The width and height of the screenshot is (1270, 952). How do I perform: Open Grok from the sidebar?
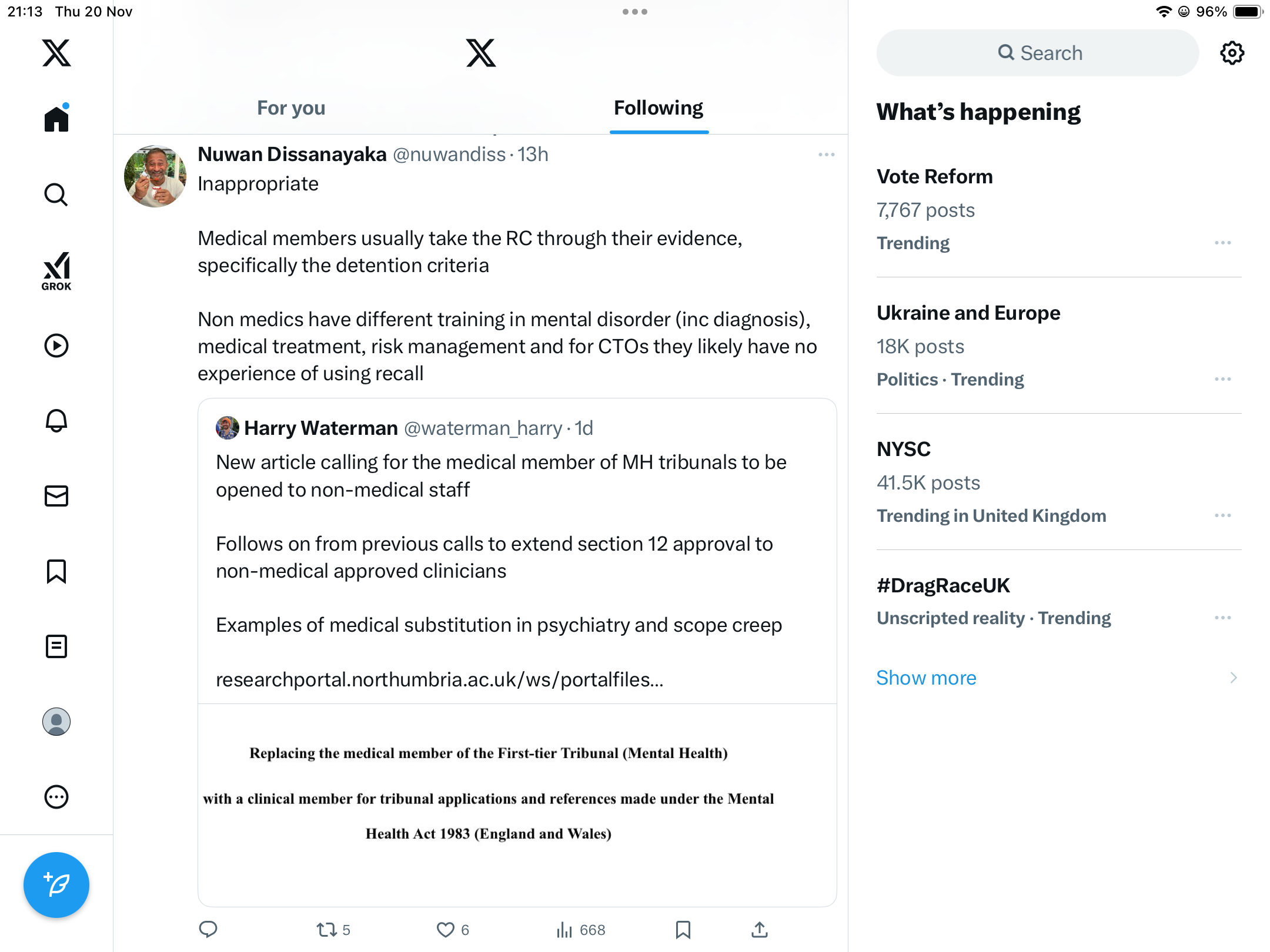tap(56, 271)
